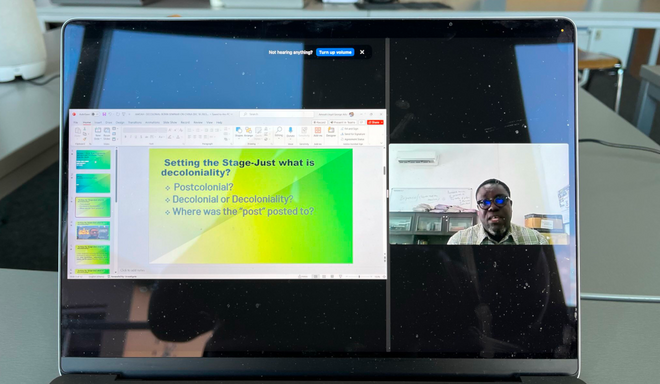Viewport: 660px width, 384px height.
Task: Click the Arrange icon in Drawing group
Action: point(249,132)
